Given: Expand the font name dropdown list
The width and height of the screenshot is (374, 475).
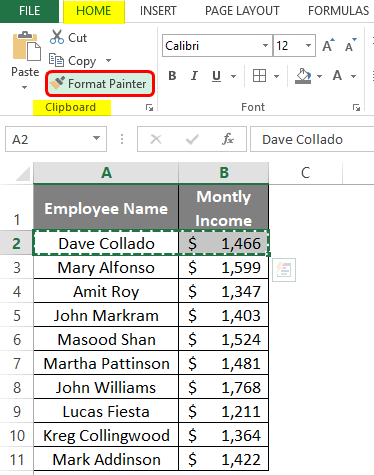Looking at the screenshot, I should click(265, 46).
